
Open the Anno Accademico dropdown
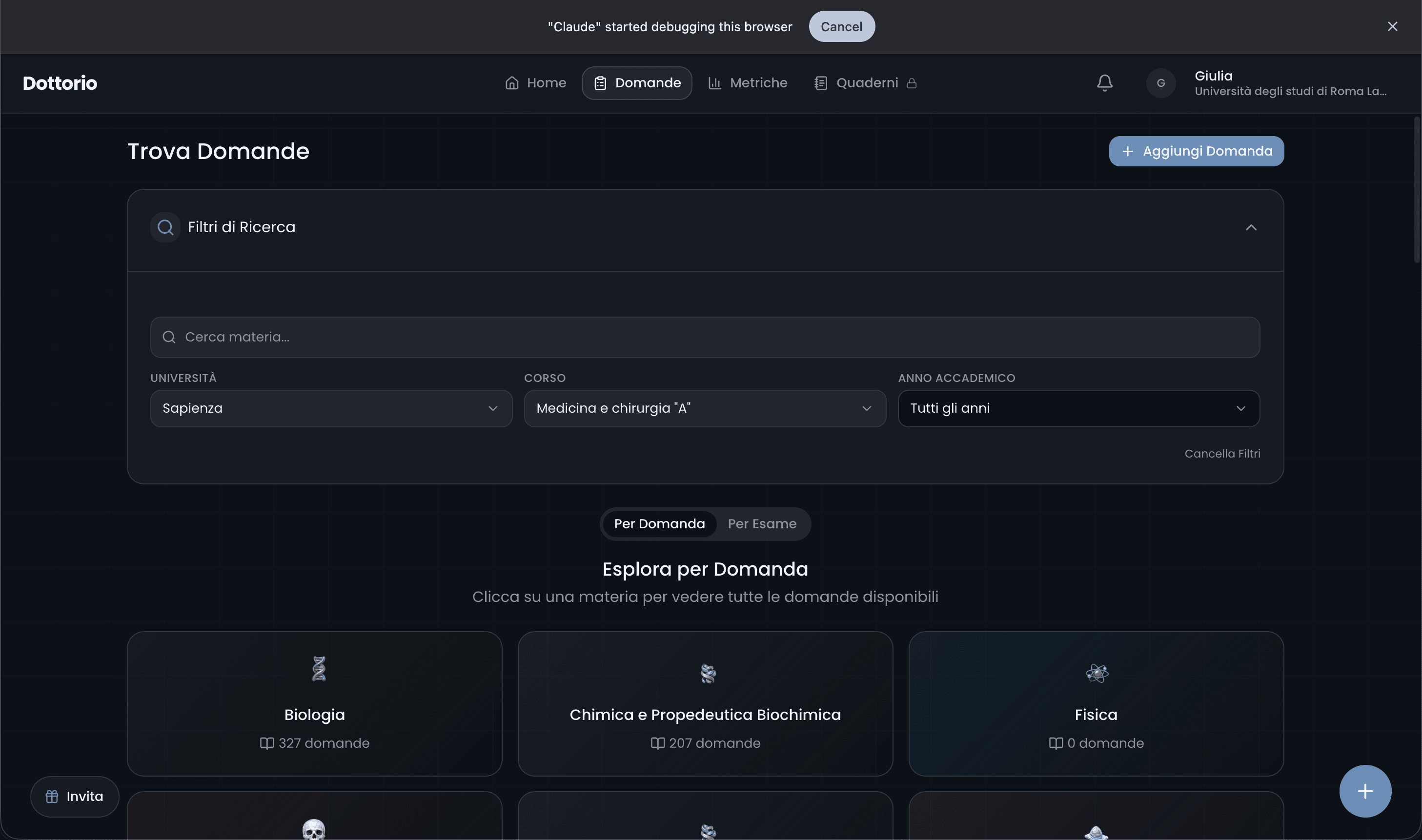[1078, 408]
